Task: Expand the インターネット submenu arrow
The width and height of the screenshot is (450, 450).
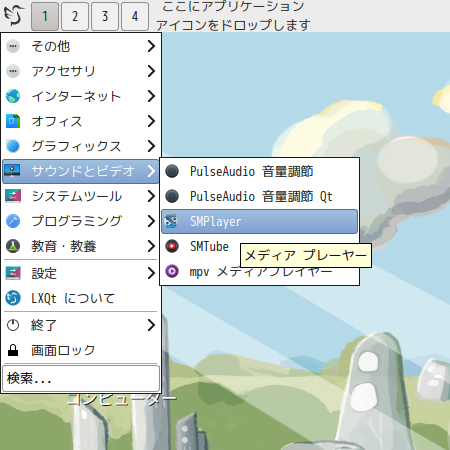Action: coord(151,96)
